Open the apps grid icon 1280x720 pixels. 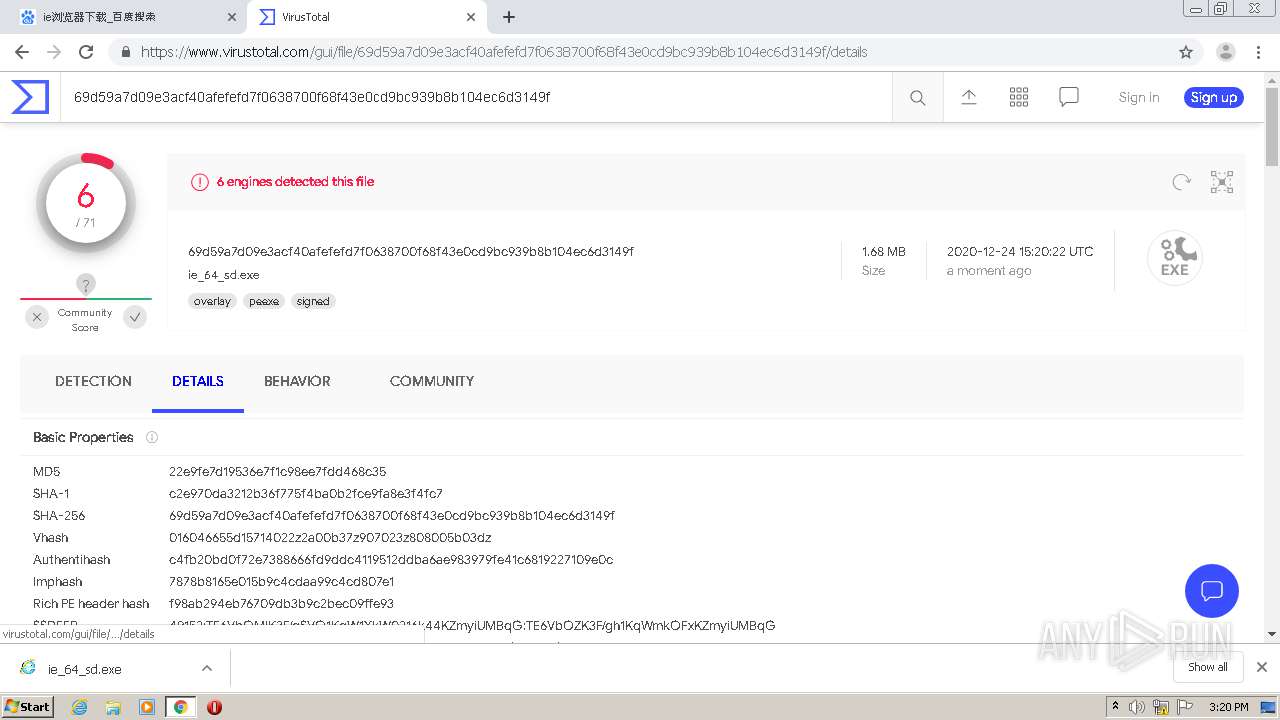(x=1018, y=97)
